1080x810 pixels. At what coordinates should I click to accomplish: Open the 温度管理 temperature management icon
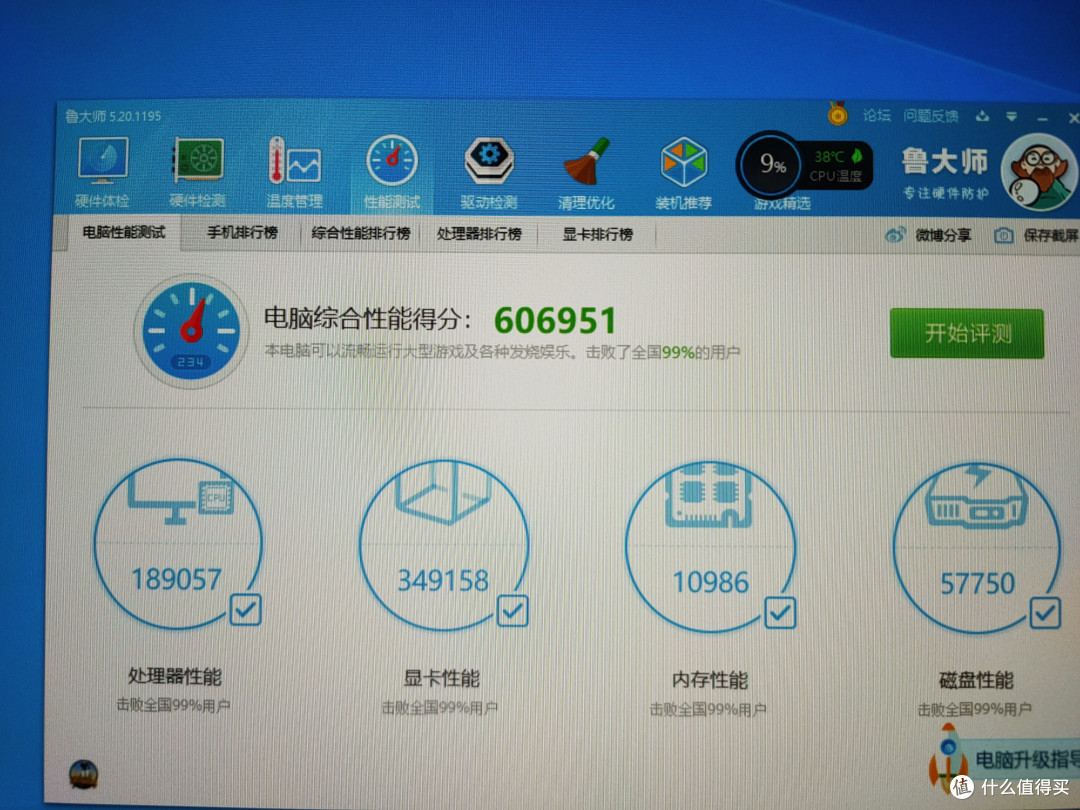click(x=294, y=160)
